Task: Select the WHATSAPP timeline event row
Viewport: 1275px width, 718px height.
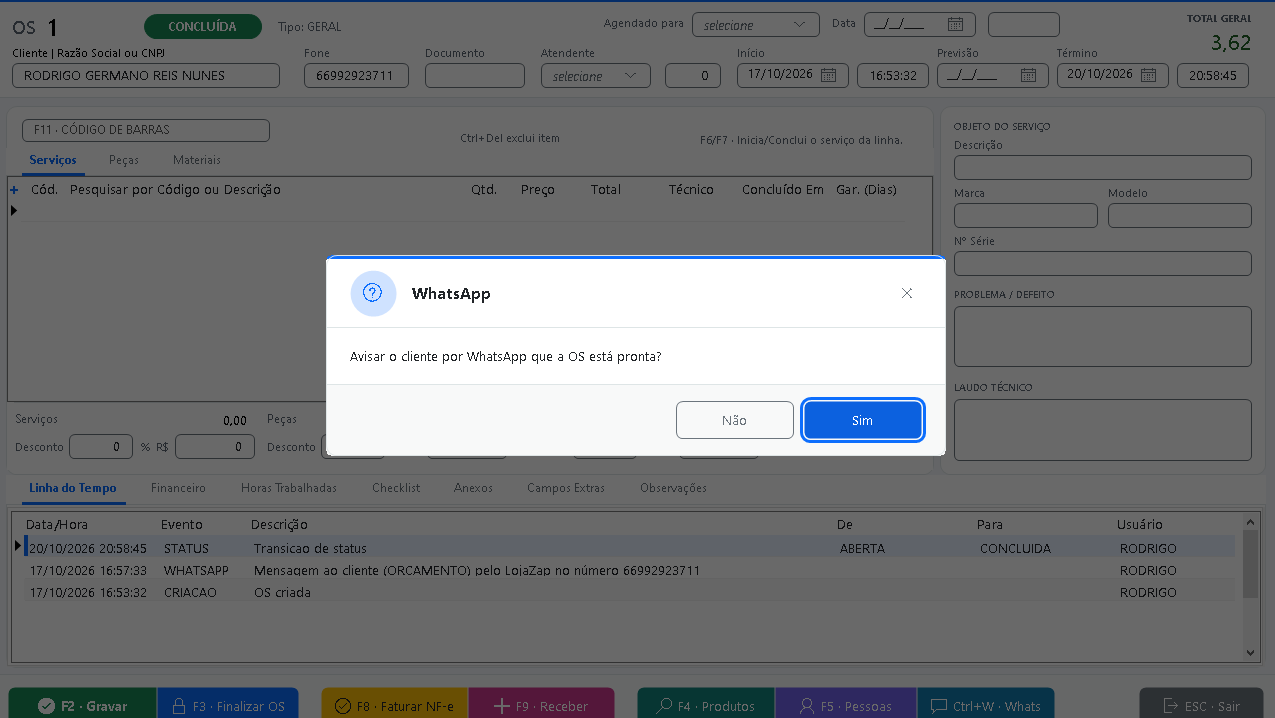Action: (x=629, y=570)
